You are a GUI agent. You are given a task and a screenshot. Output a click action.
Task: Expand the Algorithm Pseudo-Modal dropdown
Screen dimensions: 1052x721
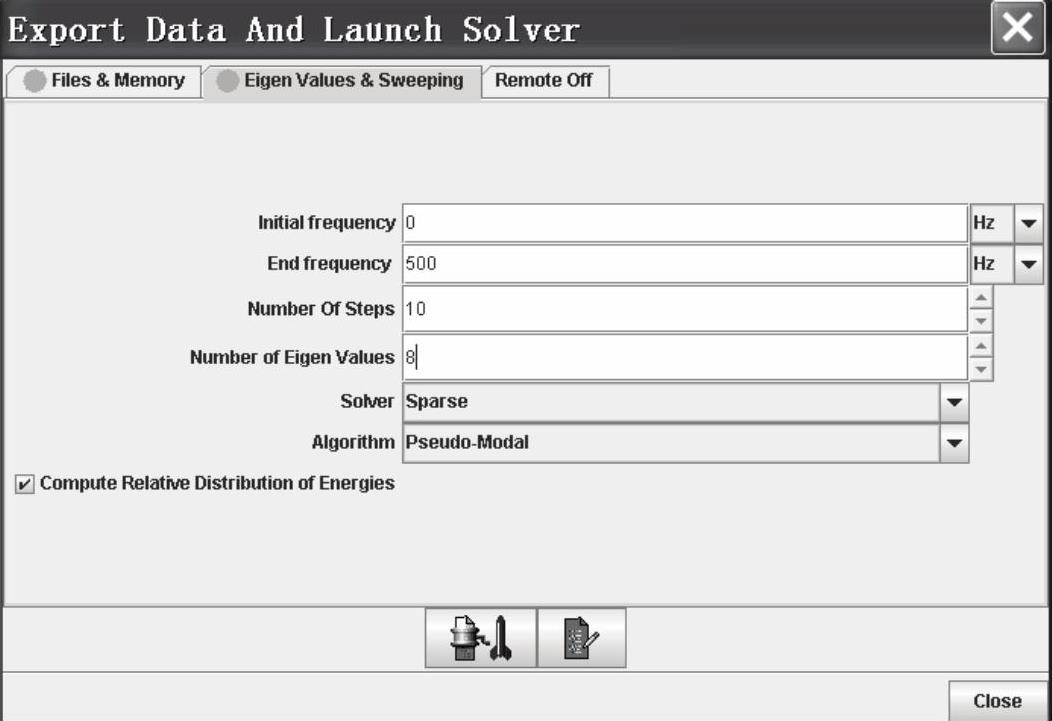(954, 443)
